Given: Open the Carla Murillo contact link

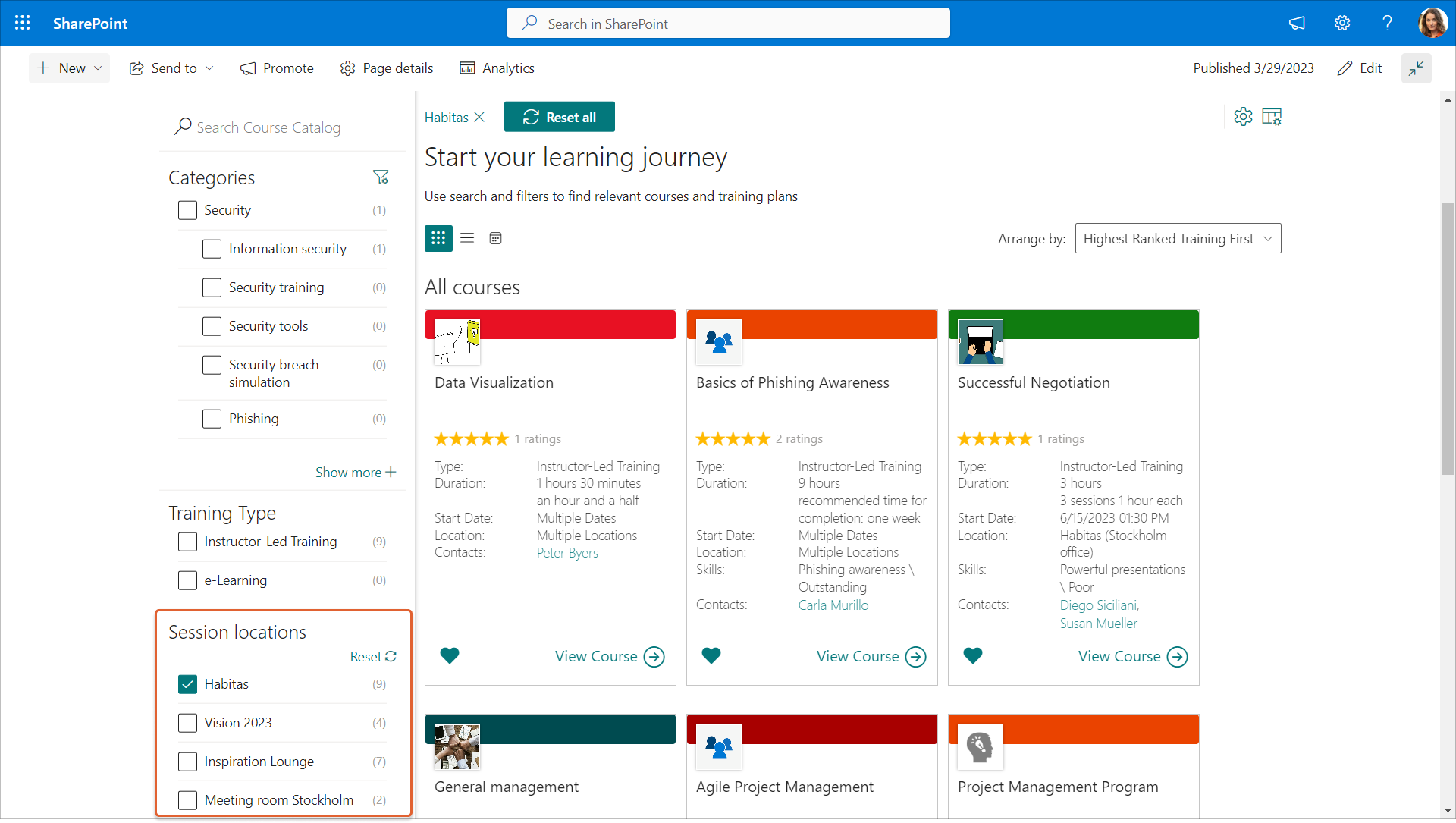Looking at the screenshot, I should 833,605.
